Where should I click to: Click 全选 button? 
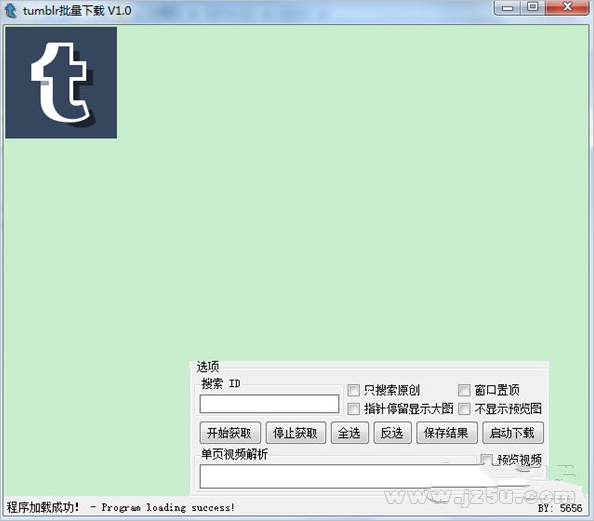(349, 433)
